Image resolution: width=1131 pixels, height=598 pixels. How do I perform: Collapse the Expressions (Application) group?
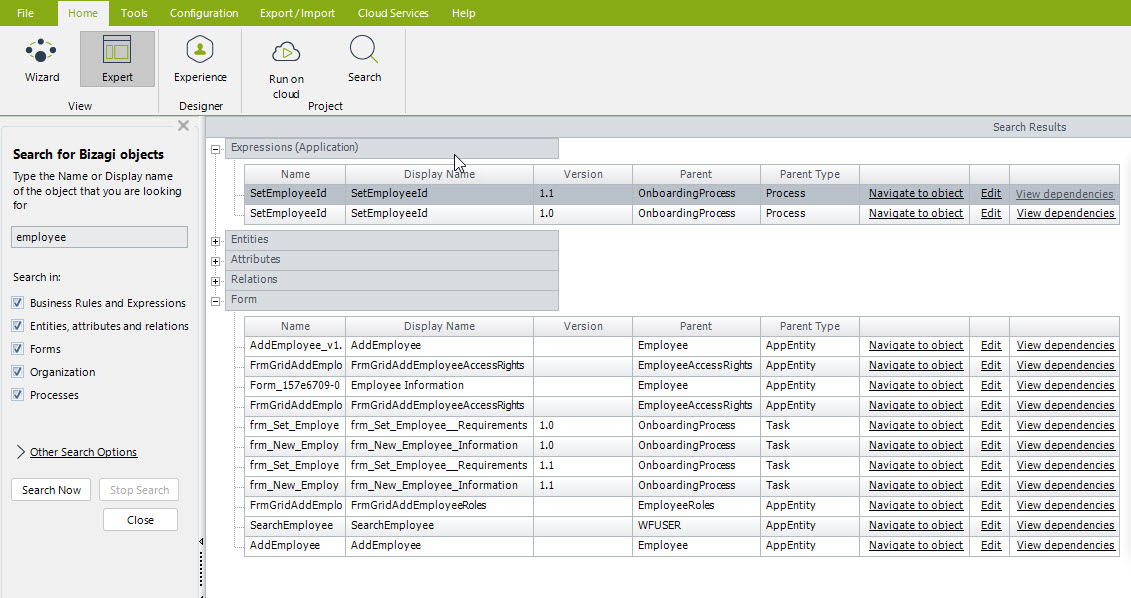(215, 149)
